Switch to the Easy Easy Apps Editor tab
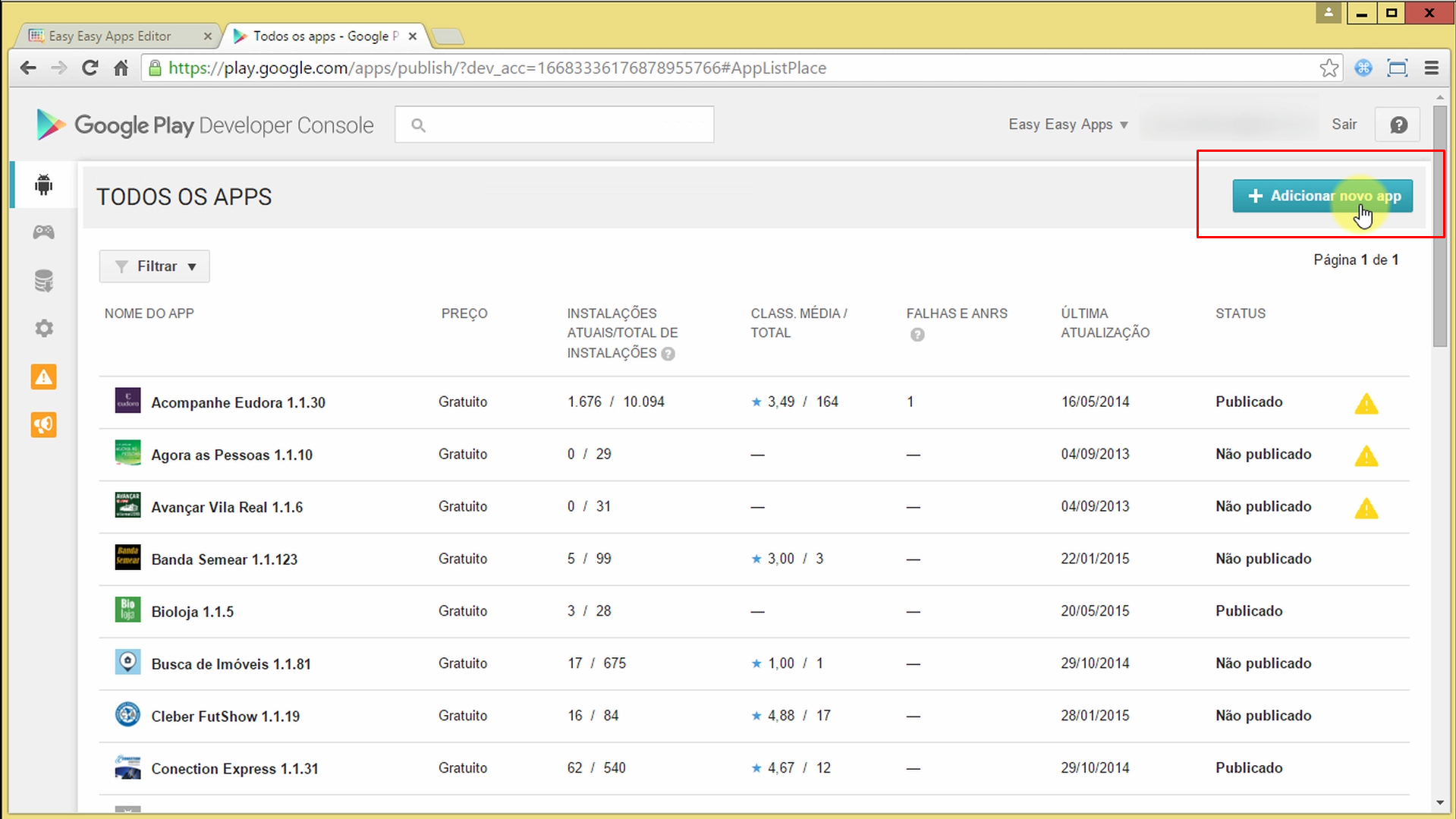 110,36
